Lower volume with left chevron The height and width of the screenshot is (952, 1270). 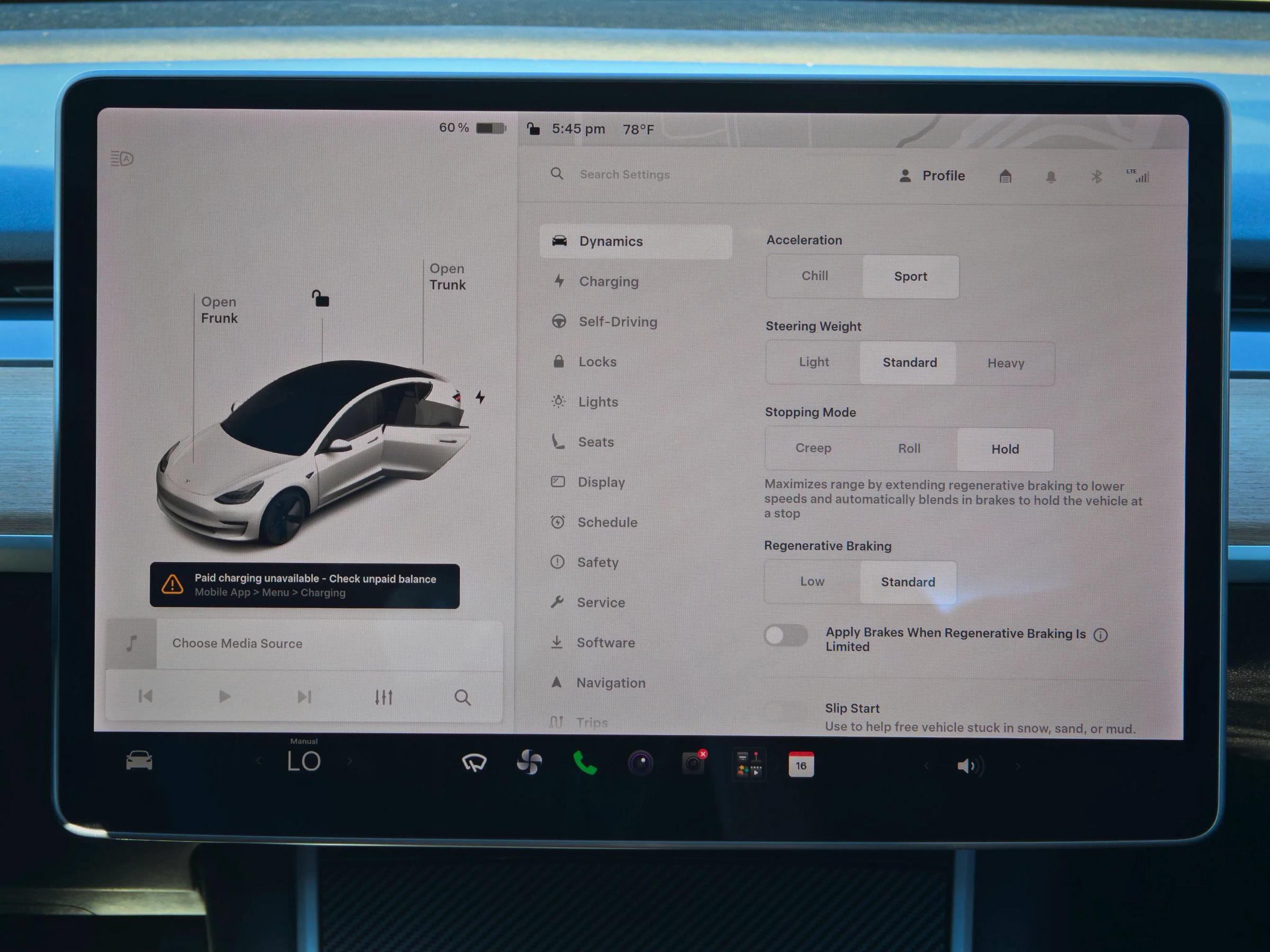(x=926, y=765)
